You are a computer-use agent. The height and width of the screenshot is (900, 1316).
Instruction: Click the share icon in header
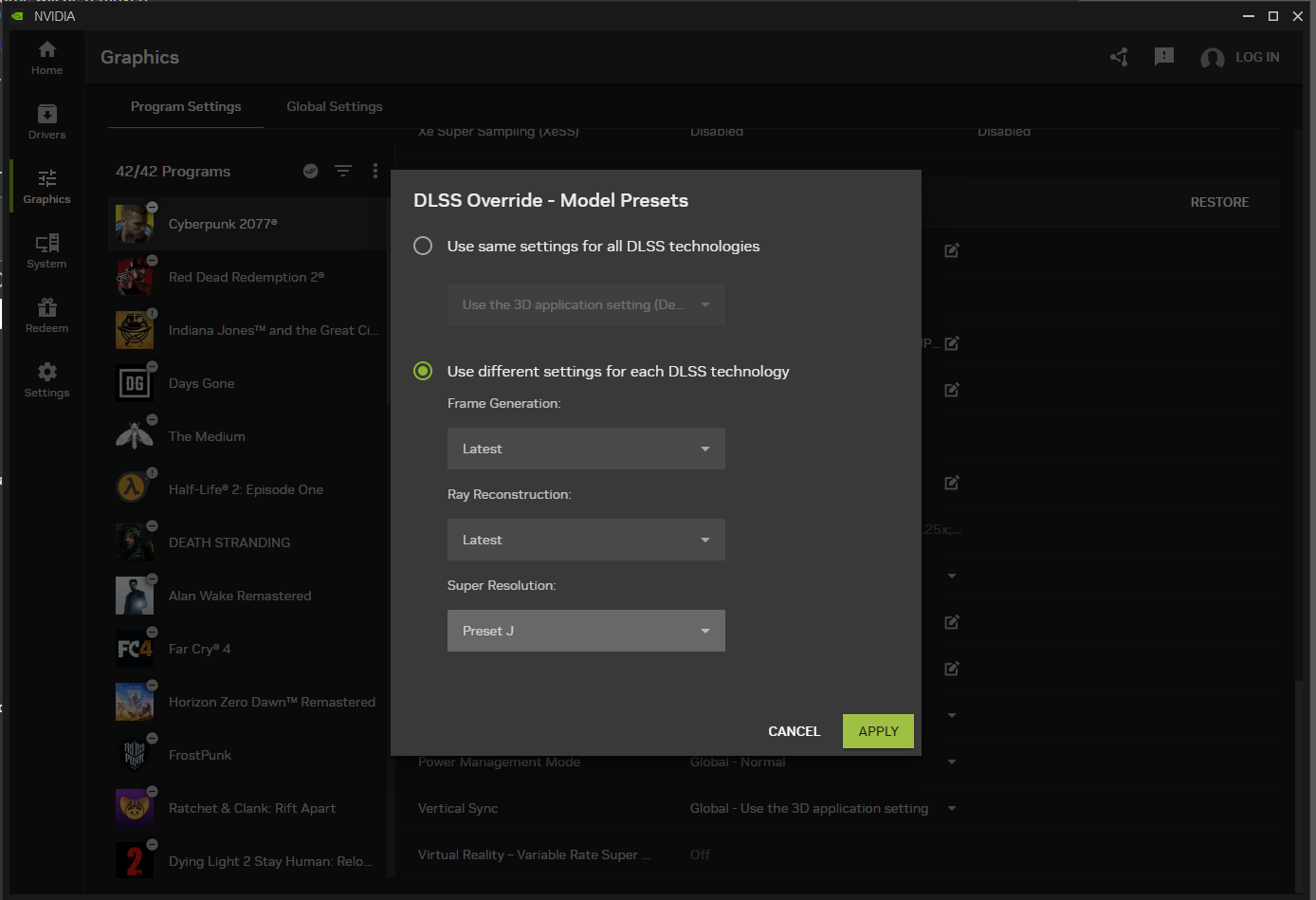point(1119,57)
